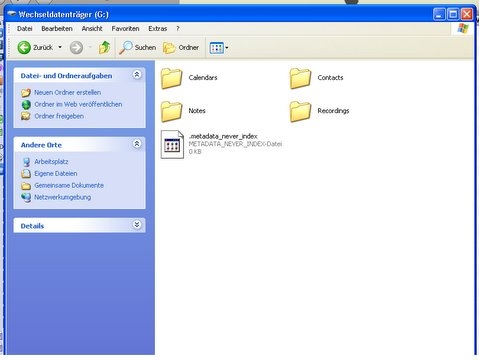This screenshot has width=479, height=361.
Task: Click the views layout icon
Action: (217, 48)
